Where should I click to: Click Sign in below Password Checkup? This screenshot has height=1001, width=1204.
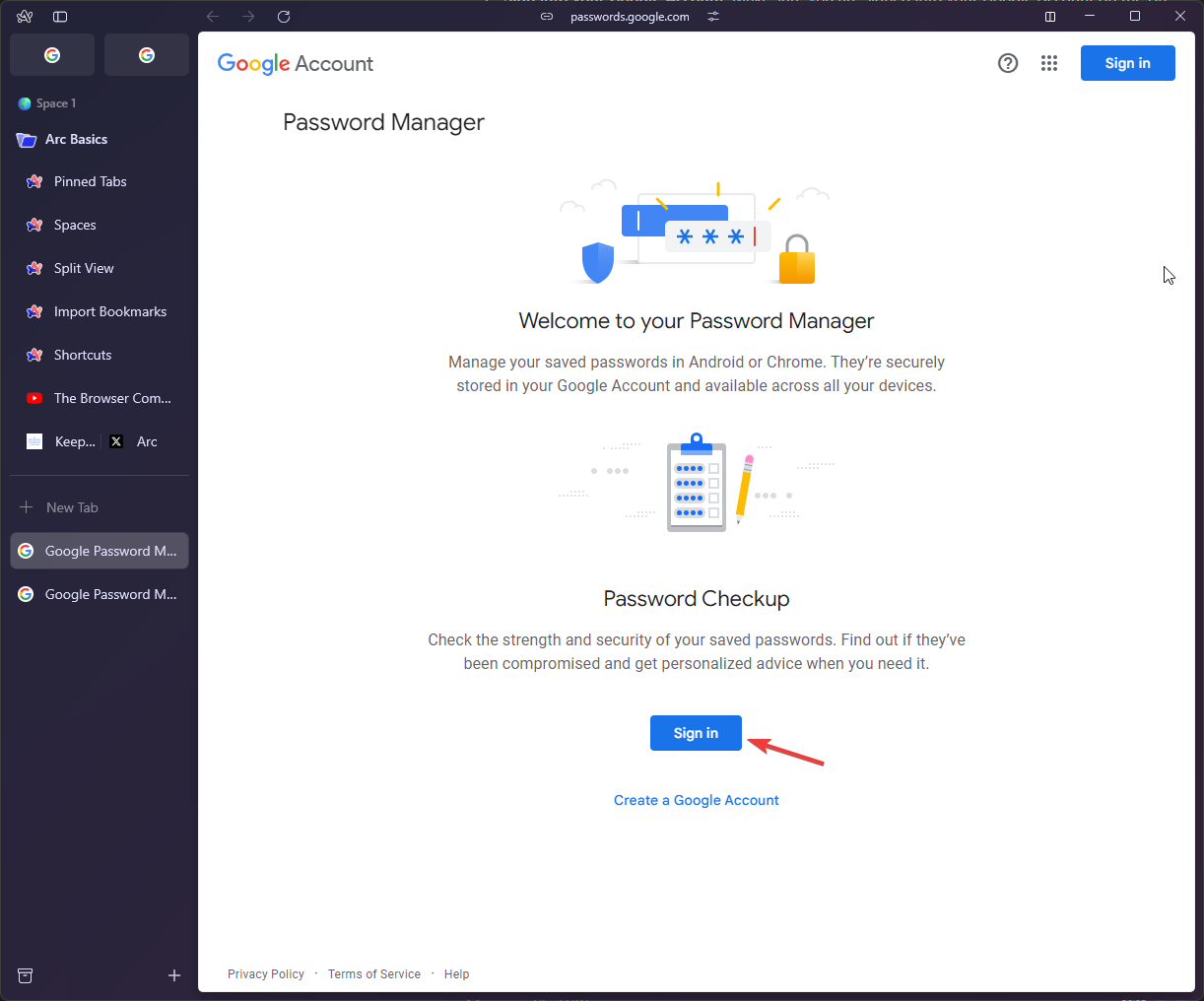[696, 733]
